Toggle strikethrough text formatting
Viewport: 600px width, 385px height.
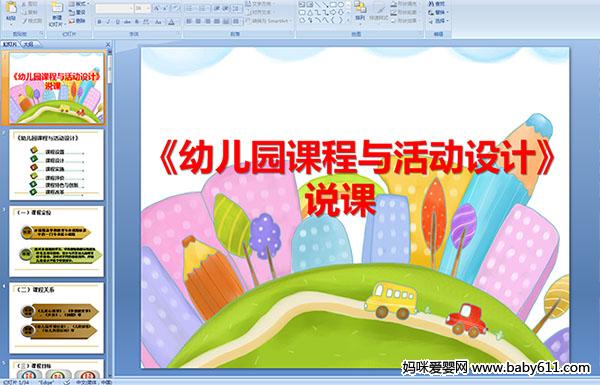coord(127,22)
